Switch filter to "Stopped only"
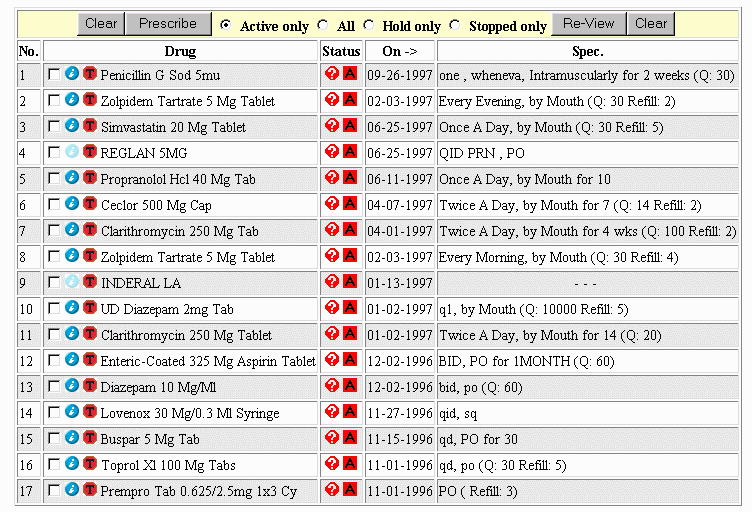Viewport: 752px width, 512px height. pos(455,25)
